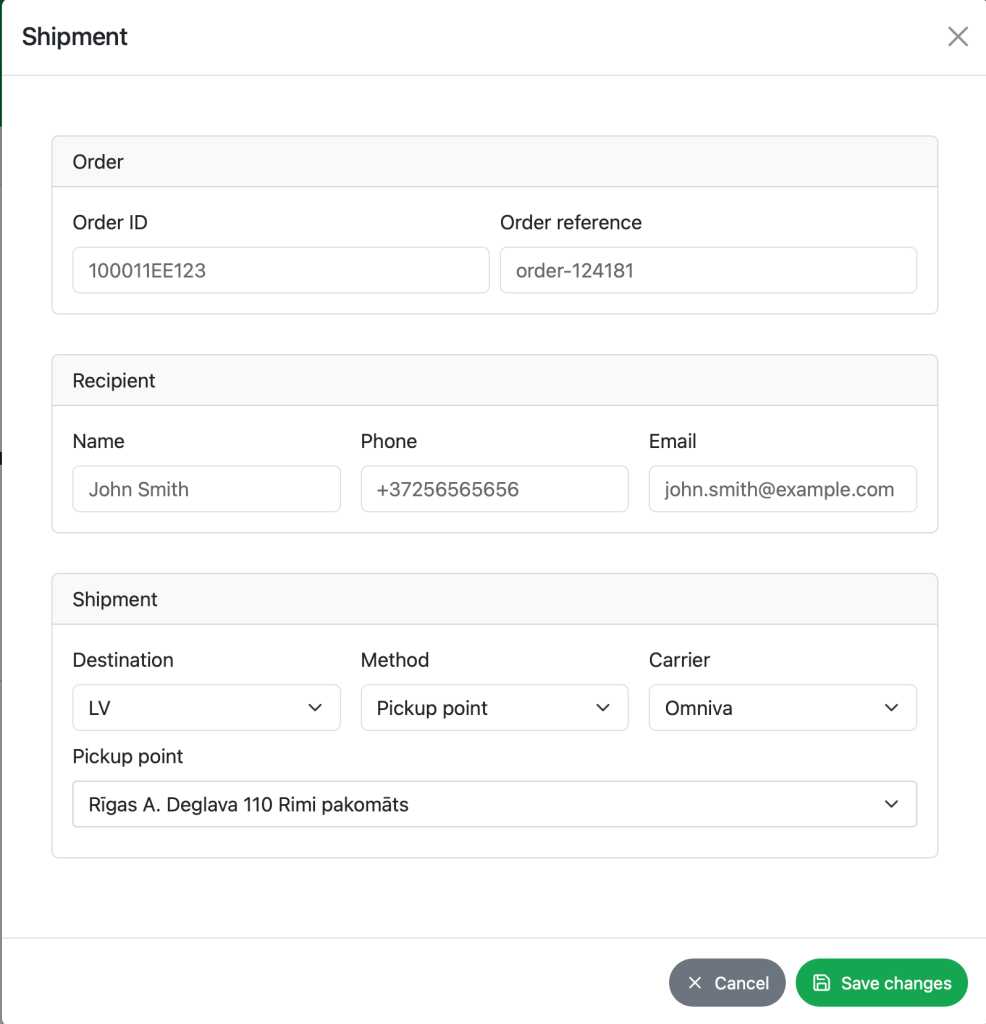Open the Method dropdown showing Pickup point

coord(494,707)
